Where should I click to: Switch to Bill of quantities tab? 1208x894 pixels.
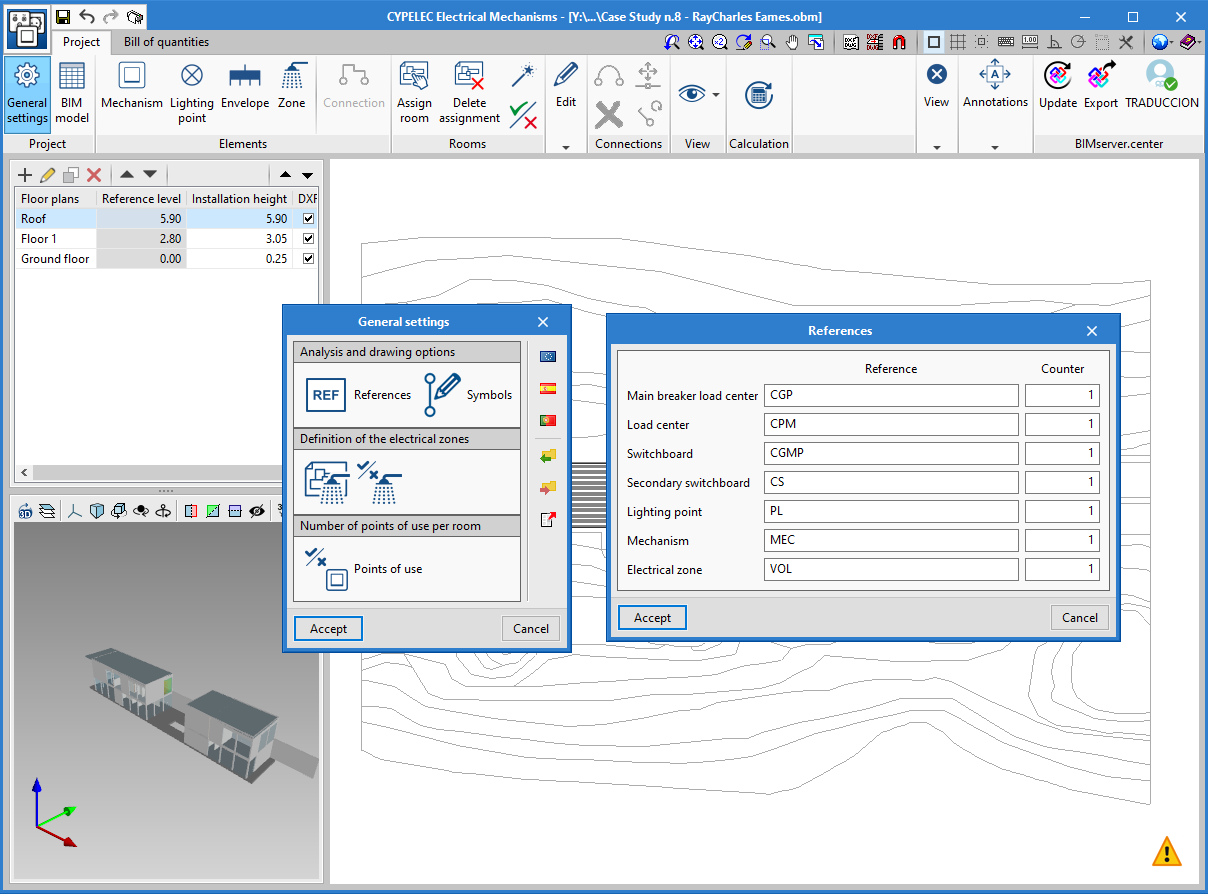tap(167, 42)
